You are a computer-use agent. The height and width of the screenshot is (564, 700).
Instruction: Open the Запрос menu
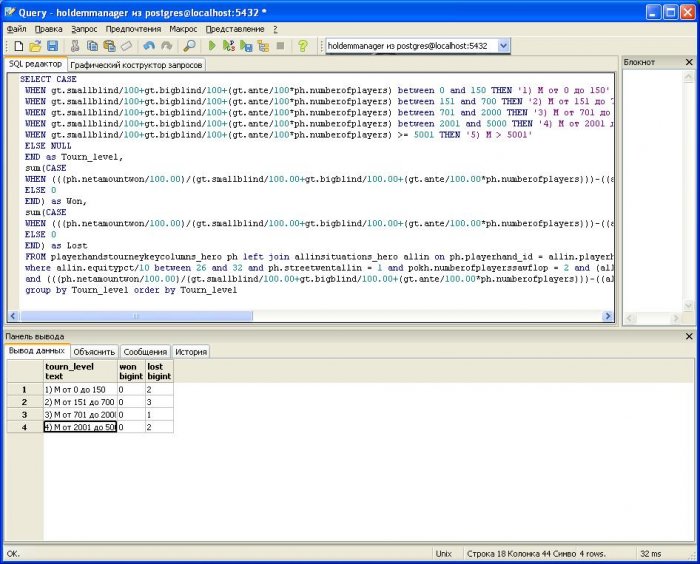(84, 29)
